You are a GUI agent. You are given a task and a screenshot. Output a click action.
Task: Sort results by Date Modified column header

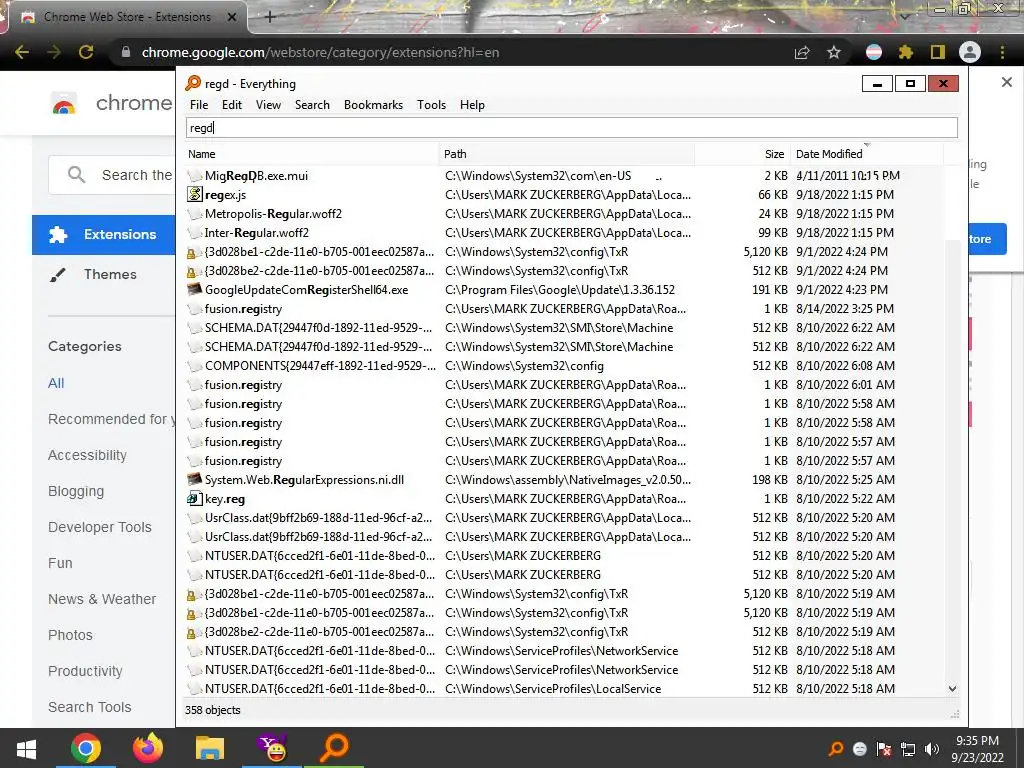pyautogui.click(x=867, y=154)
